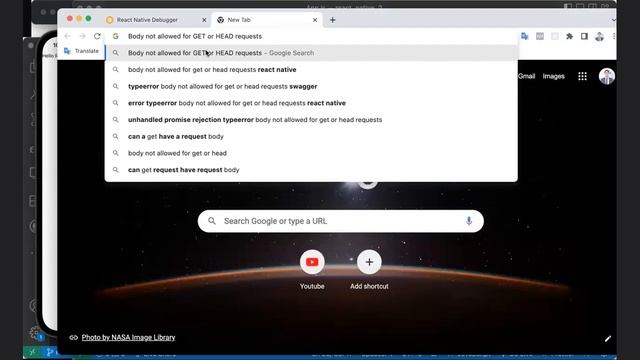
Task: Close the React Native Debugger tab
Action: click(204, 20)
